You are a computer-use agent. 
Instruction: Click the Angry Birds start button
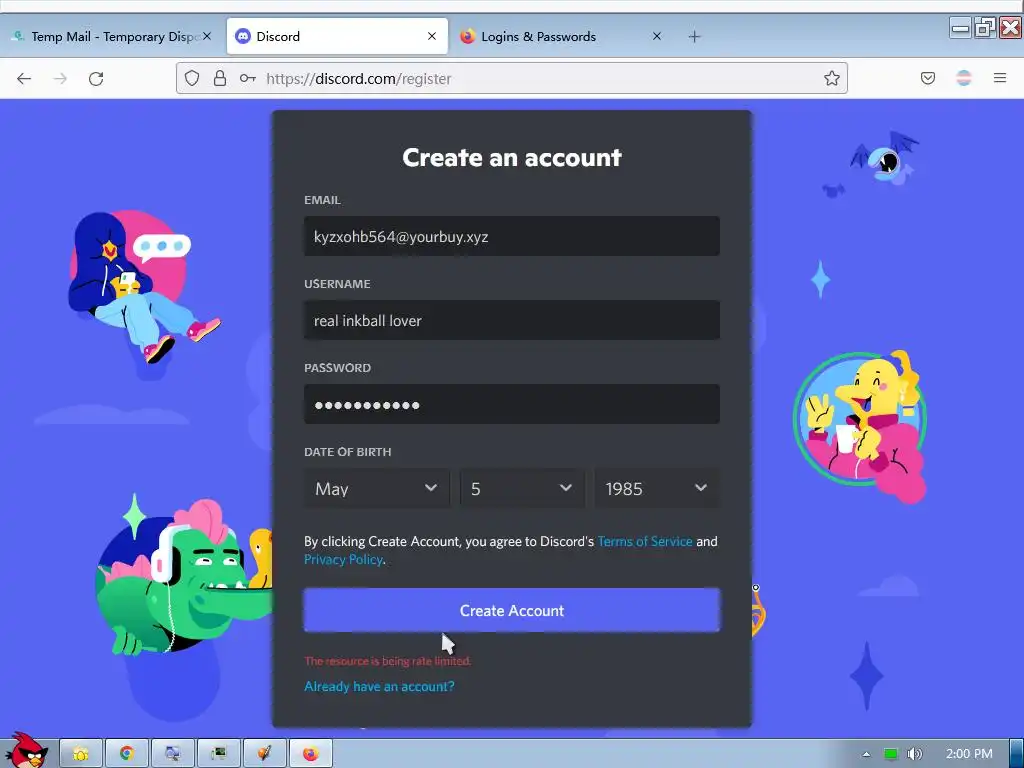tap(26, 751)
